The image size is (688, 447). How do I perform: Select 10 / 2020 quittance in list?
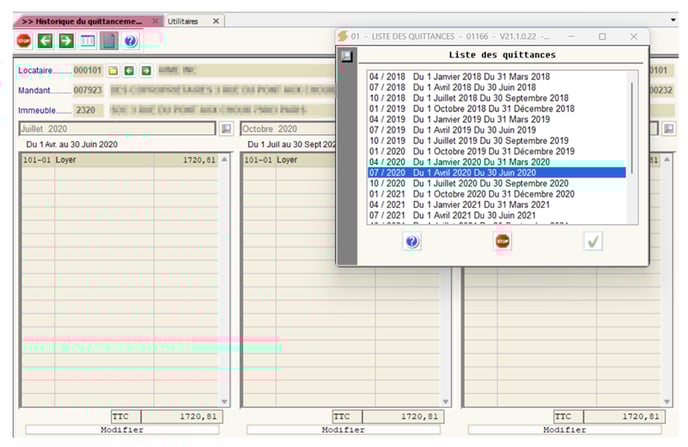tap(468, 183)
